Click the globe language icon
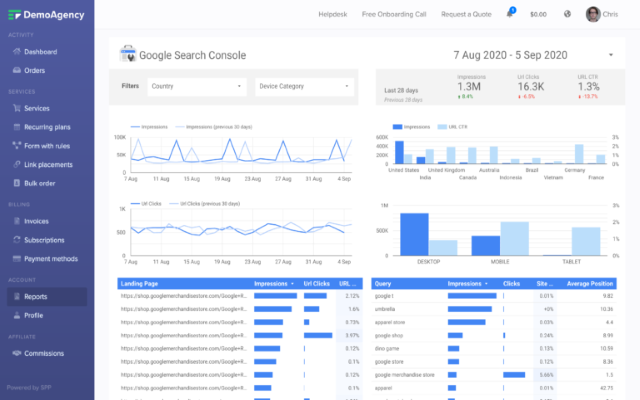The image size is (640, 400). [x=568, y=14]
